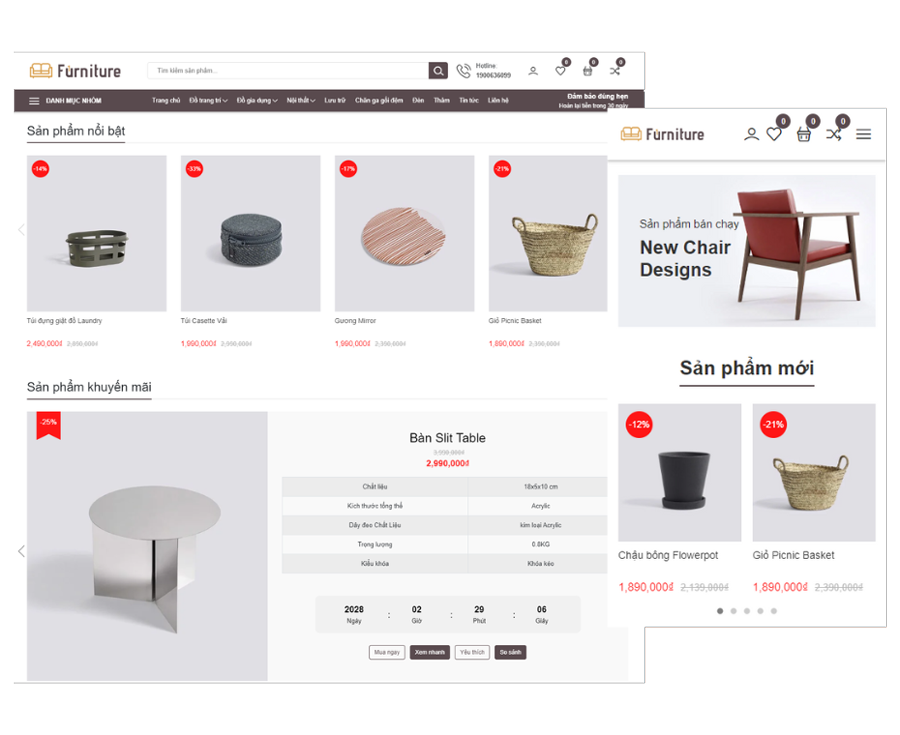
Task: Open the desktop compare shuffle icon
Action: point(615,71)
